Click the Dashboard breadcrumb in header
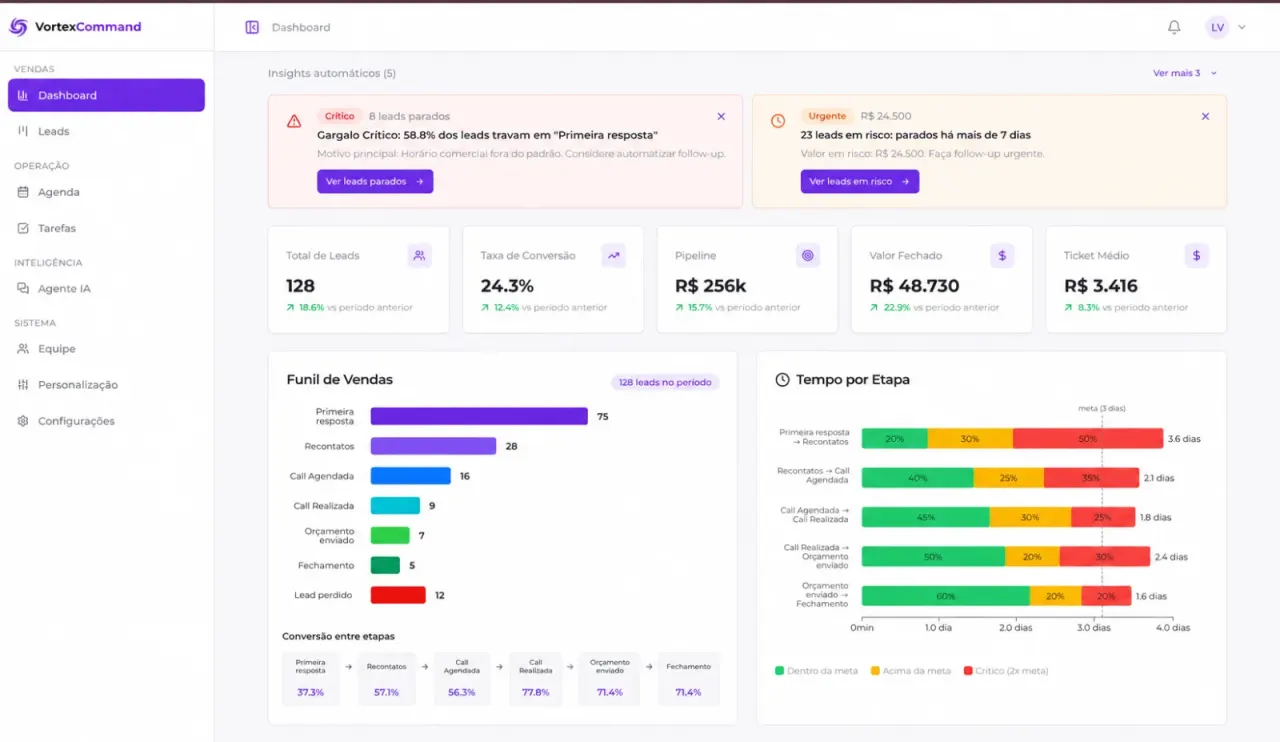 pos(301,27)
